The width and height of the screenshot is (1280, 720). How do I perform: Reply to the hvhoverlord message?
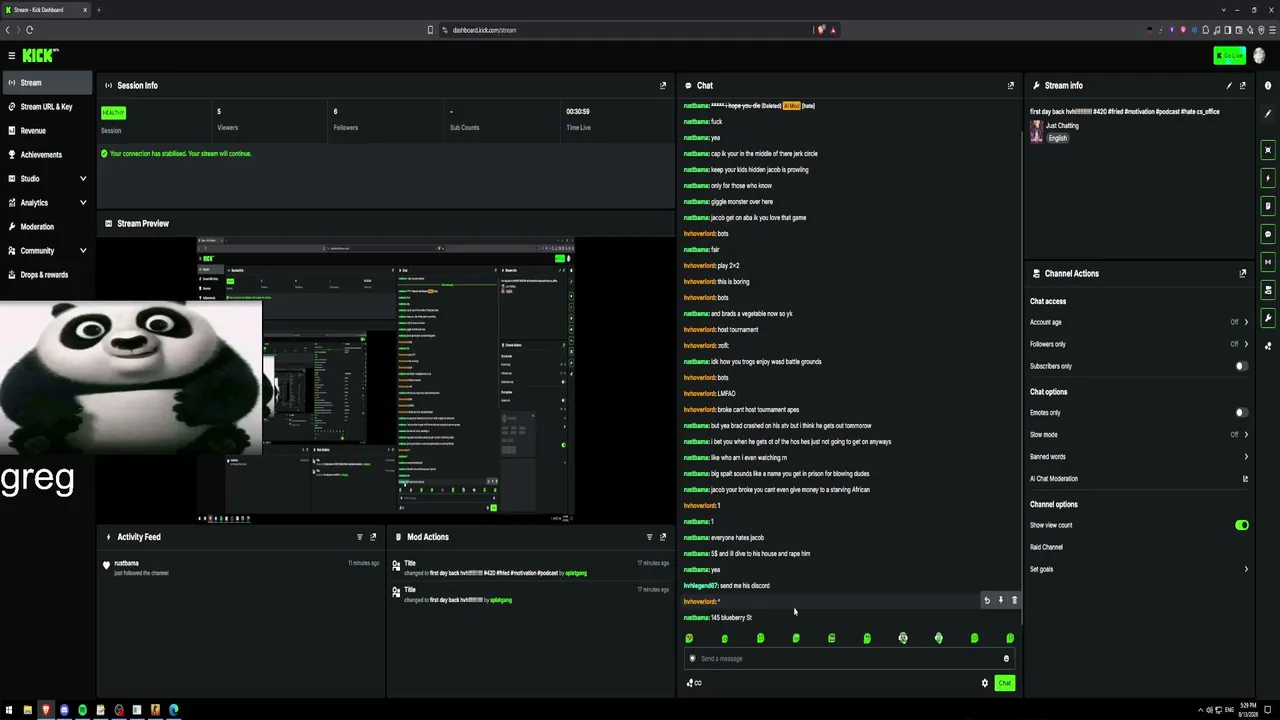[x=987, y=601]
